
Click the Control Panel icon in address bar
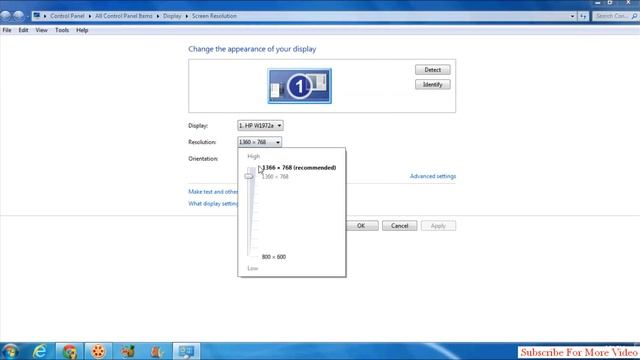[37, 16]
